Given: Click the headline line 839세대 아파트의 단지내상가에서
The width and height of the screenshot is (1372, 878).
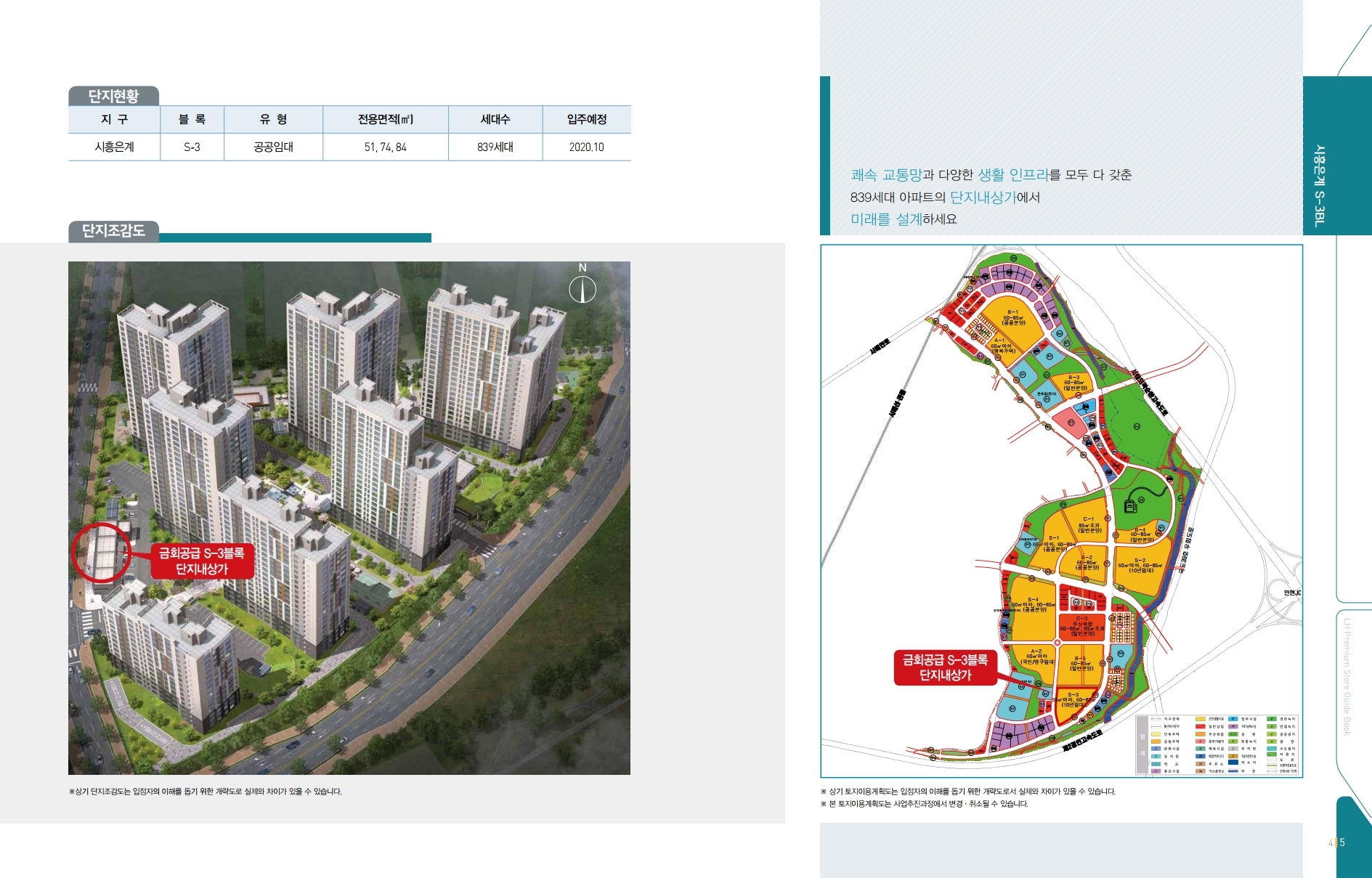Looking at the screenshot, I should (x=945, y=198).
